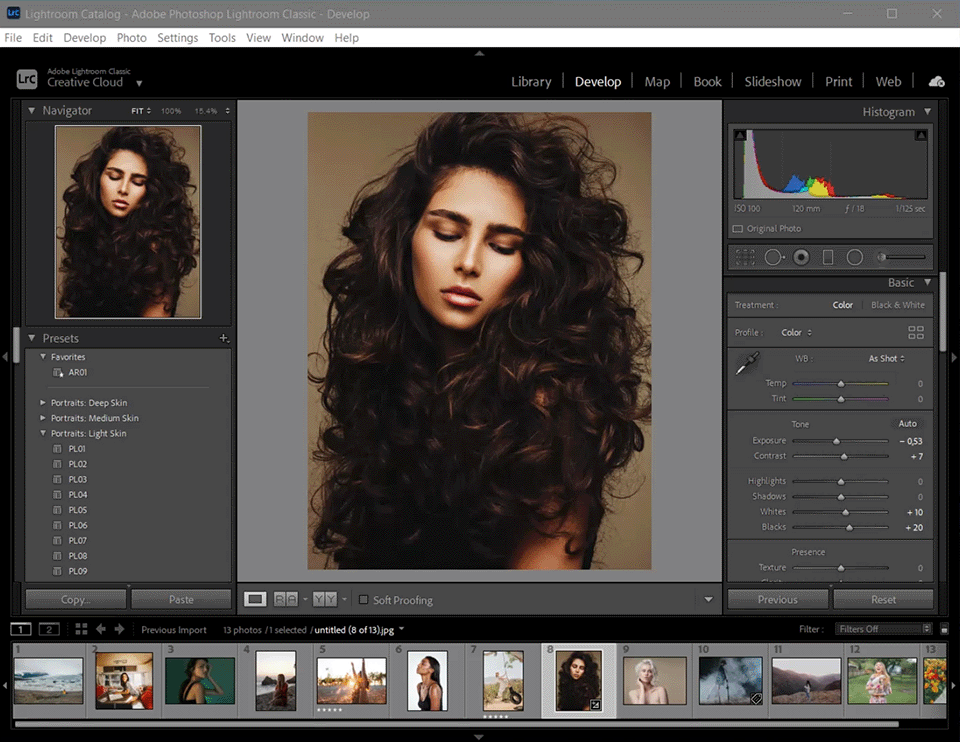Open the Library module
Viewport: 960px width, 742px height.
(x=531, y=81)
